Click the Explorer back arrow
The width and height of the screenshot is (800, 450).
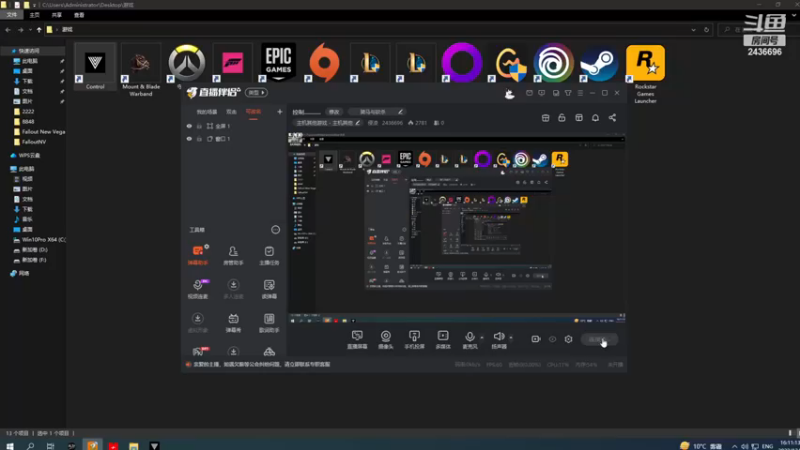(8, 30)
